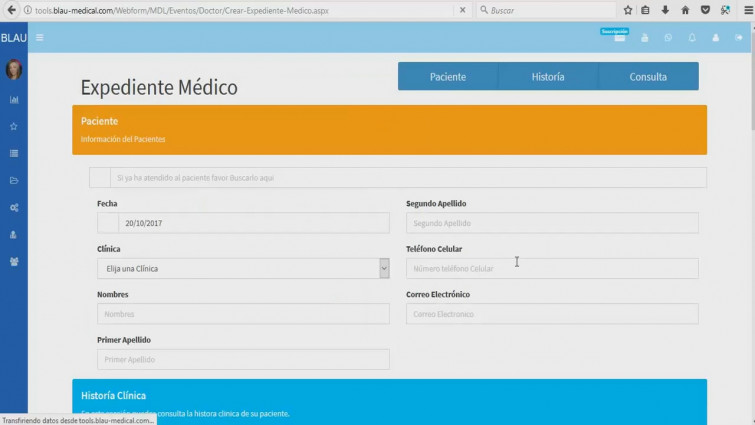Screen dimensions: 755x425
Task: Click the Teléfono Celular input field
Action: [552, 268]
